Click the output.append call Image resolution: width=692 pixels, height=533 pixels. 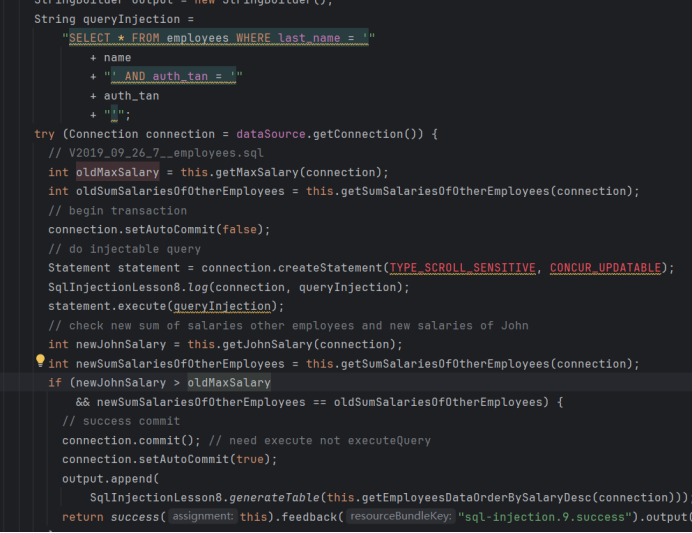pos(97,478)
